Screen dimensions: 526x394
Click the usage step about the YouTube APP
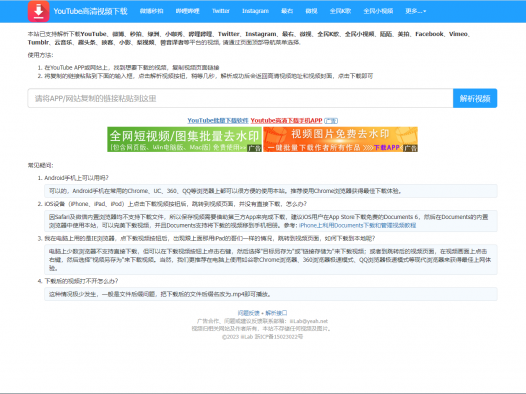click(132, 67)
